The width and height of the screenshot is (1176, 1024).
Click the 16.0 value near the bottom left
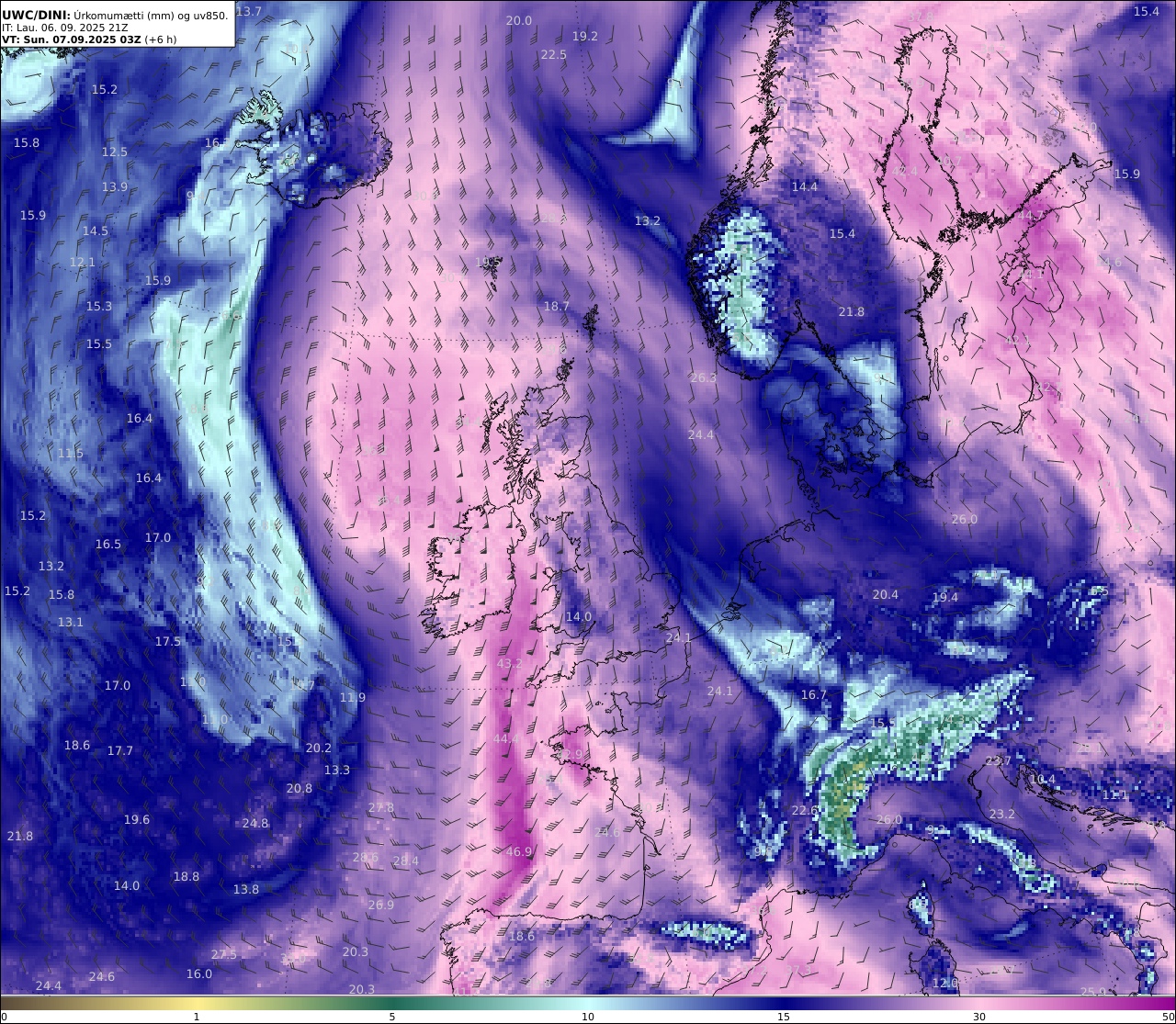tap(199, 973)
